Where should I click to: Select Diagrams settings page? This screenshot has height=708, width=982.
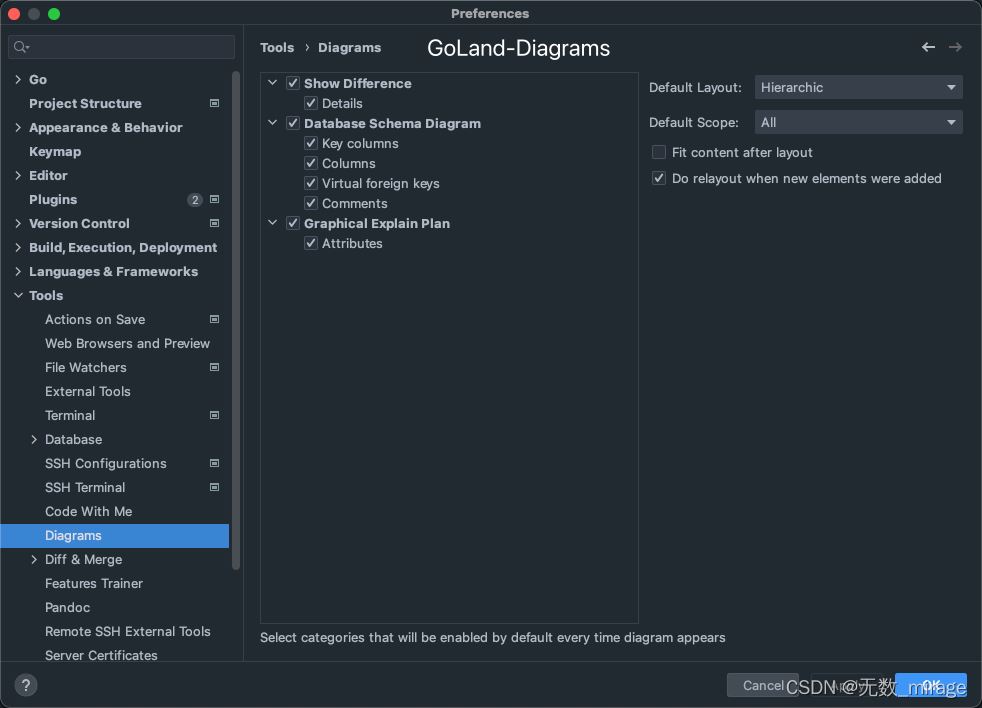(x=115, y=536)
